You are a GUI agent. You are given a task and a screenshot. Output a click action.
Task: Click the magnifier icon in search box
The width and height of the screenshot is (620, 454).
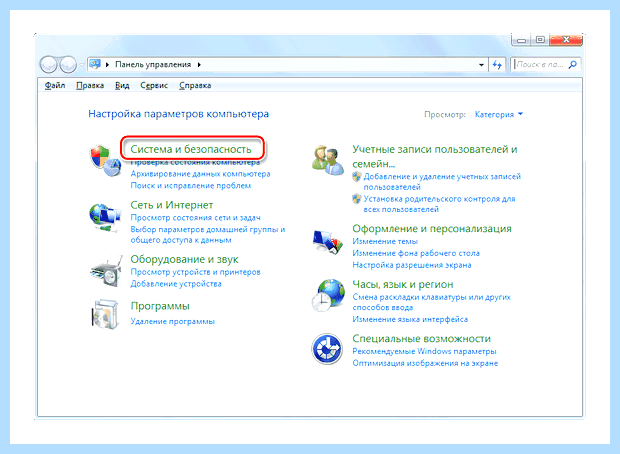572,64
